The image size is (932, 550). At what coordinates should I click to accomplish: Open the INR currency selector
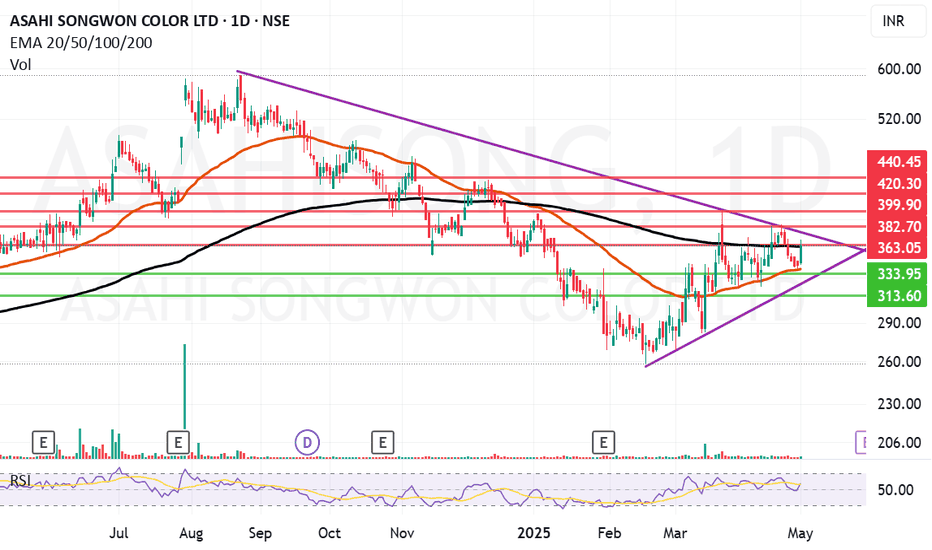(x=898, y=21)
